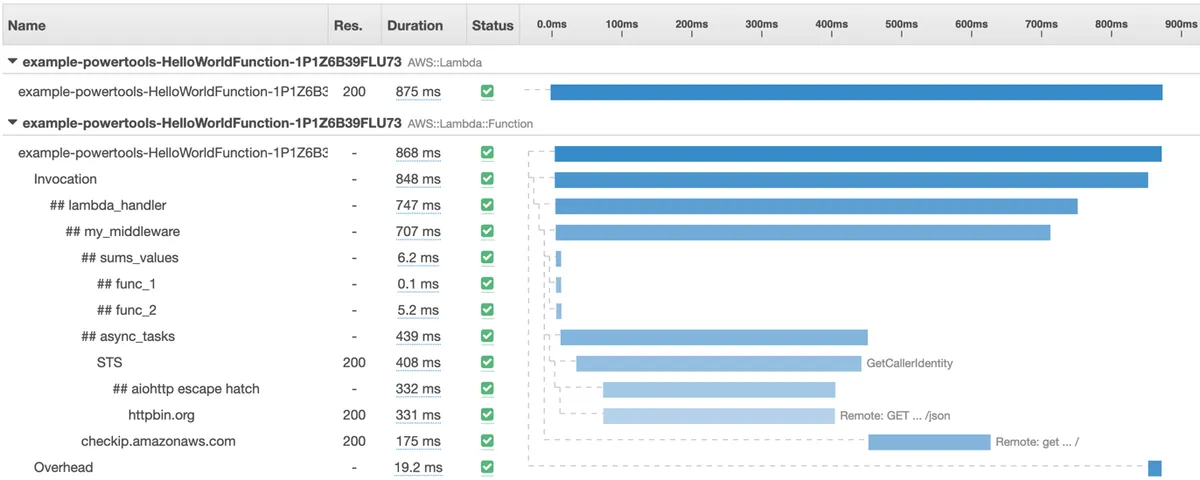Click the STS GetCallerIdentity timeline bar

tap(718, 363)
